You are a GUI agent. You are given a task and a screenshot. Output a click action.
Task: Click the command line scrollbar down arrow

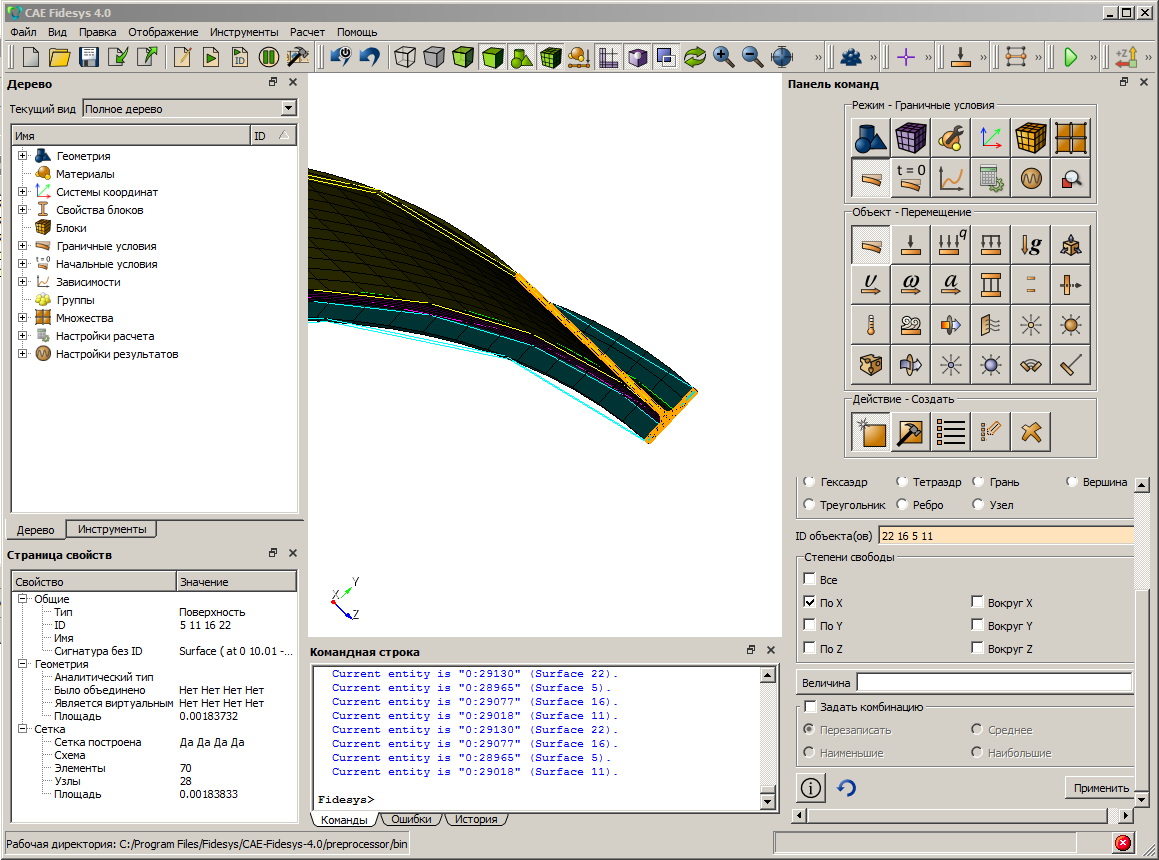click(767, 802)
